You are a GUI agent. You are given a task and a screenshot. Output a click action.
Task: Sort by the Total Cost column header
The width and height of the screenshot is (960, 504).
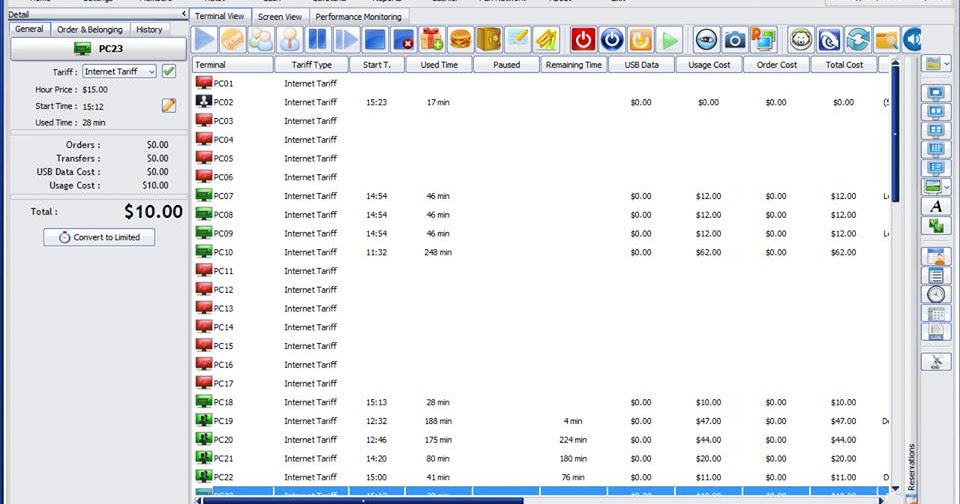coord(844,64)
